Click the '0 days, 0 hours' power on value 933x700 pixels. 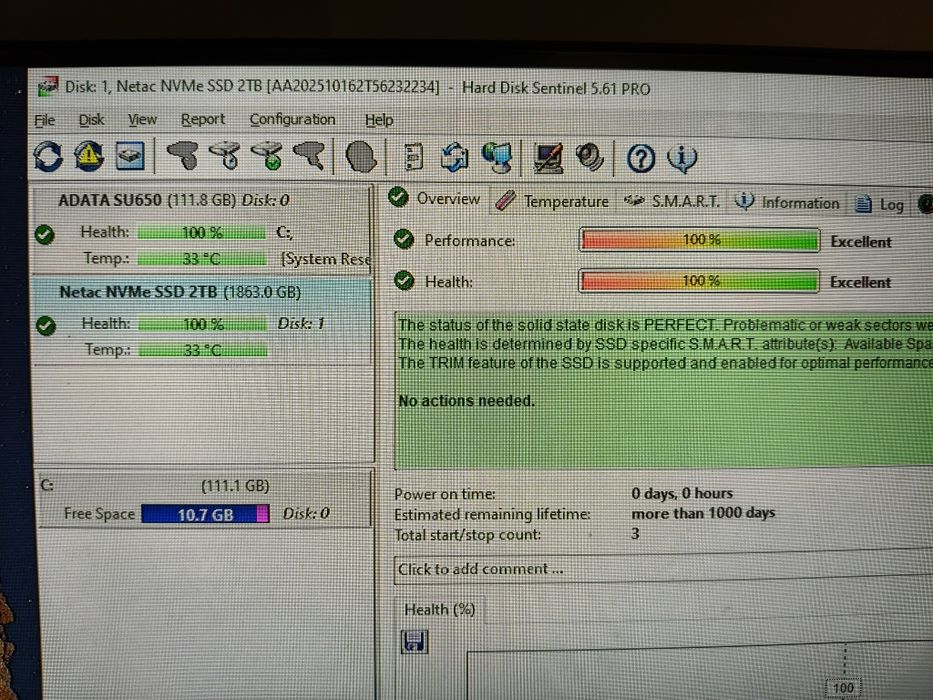point(682,493)
